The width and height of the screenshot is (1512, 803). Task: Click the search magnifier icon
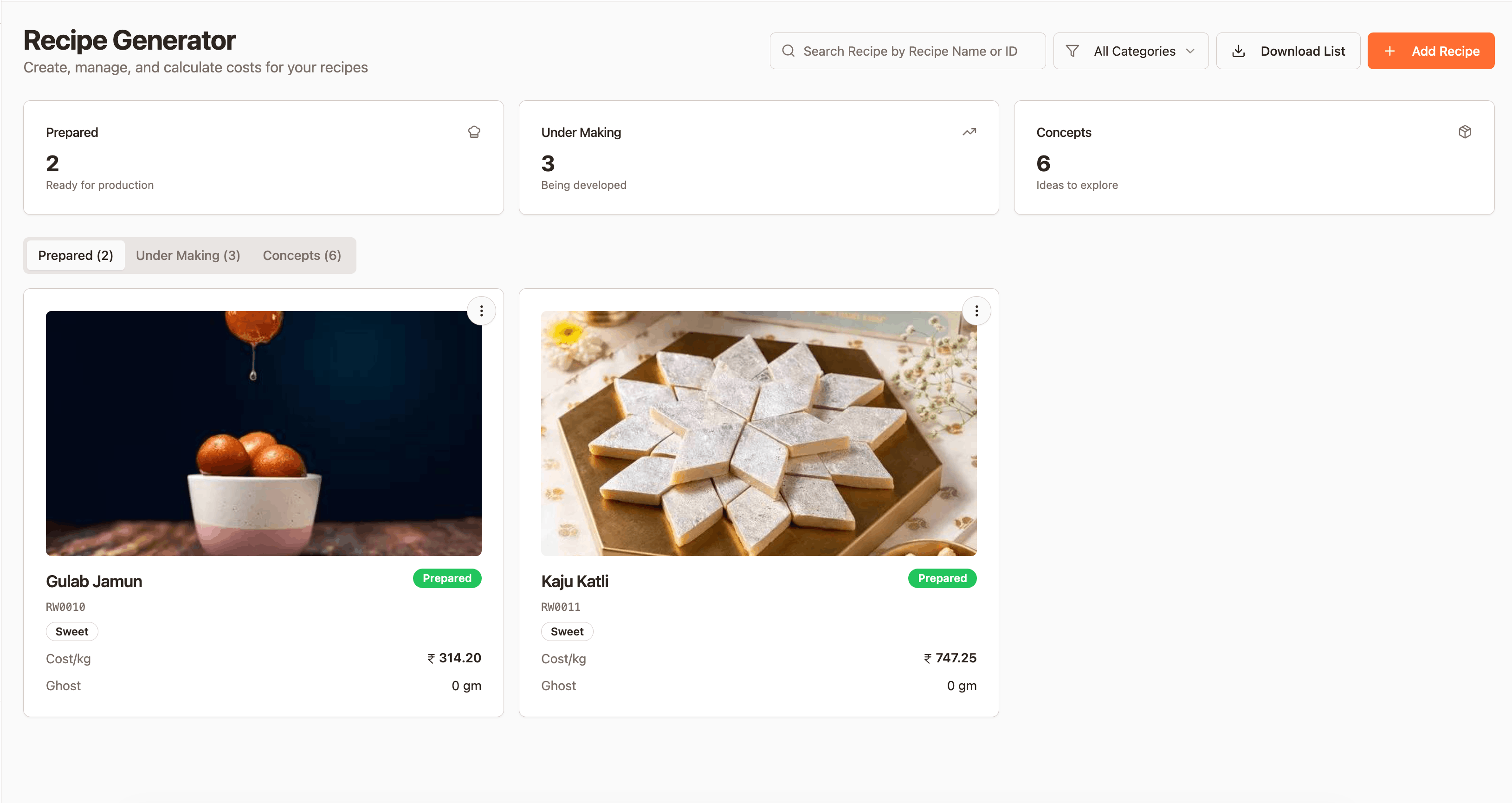tap(788, 51)
